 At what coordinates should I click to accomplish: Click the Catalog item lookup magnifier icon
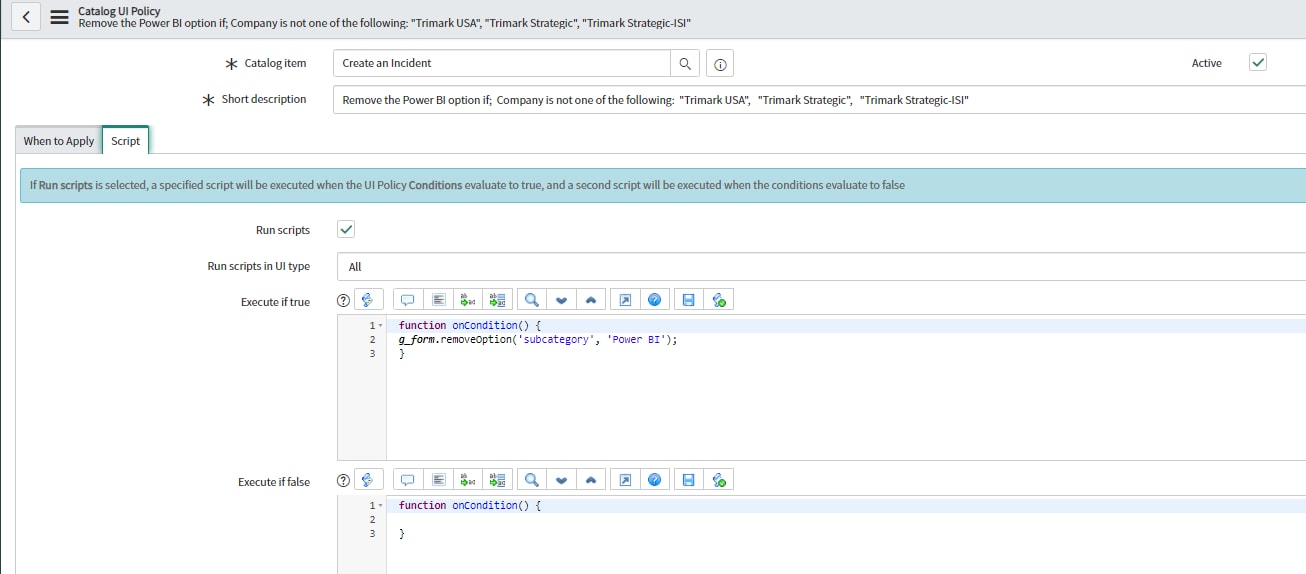tap(685, 63)
